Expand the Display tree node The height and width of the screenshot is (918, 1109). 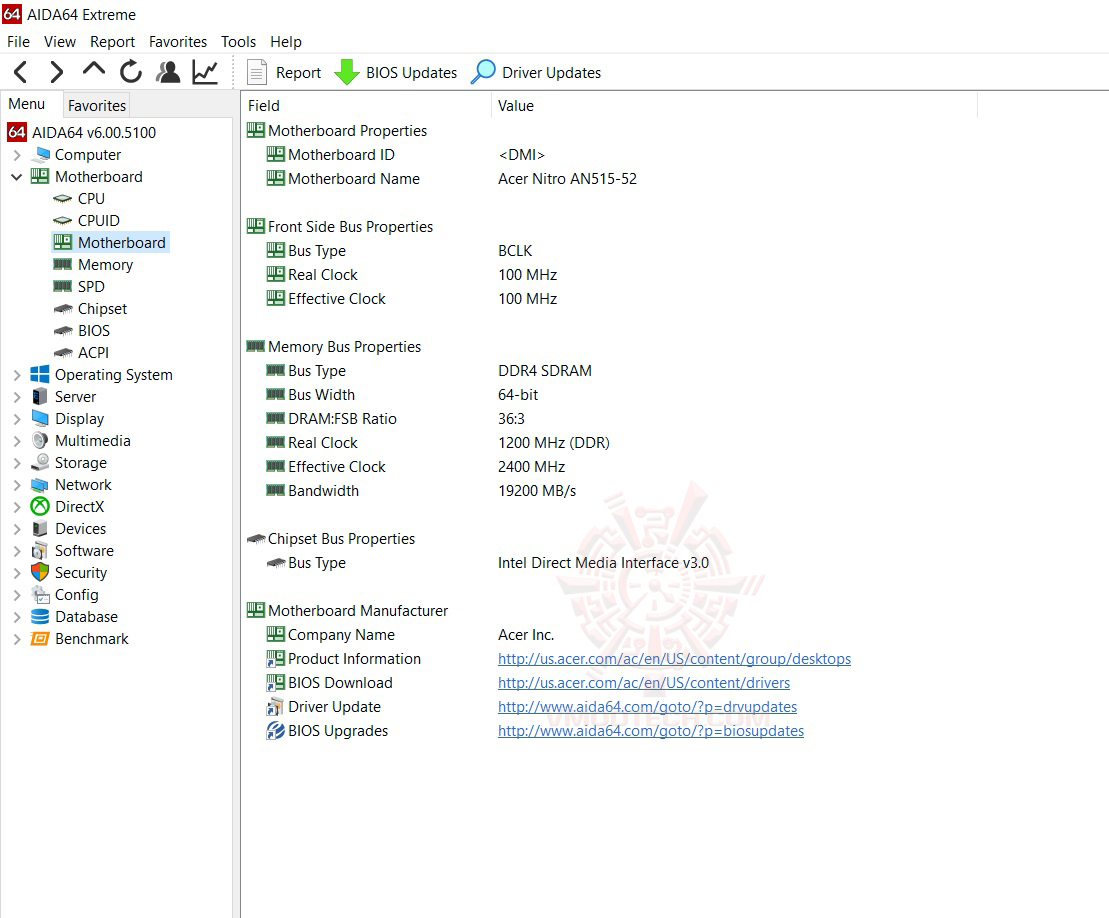tap(17, 419)
